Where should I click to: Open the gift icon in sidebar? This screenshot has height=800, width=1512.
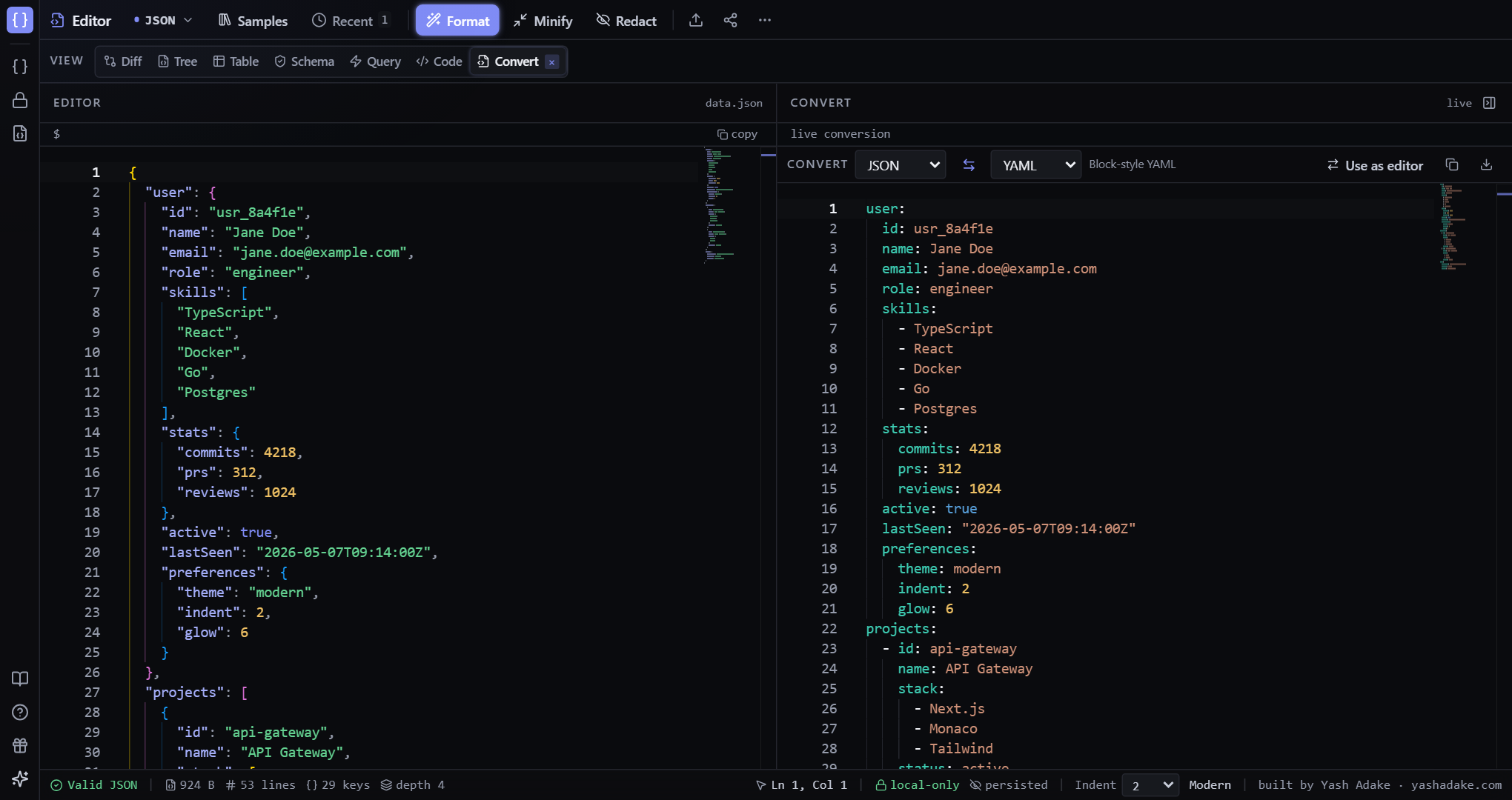point(20,745)
